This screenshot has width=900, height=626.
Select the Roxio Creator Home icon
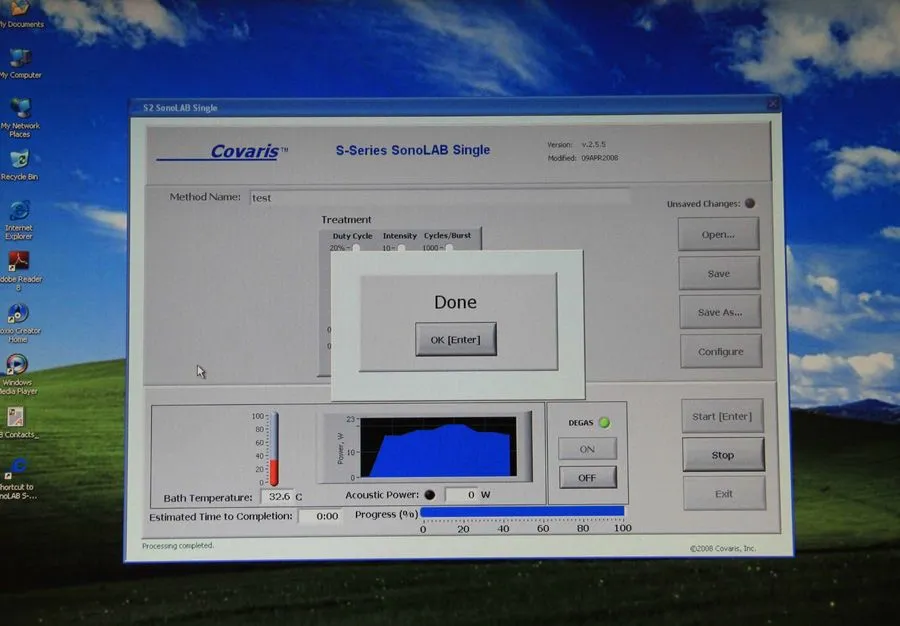click(19, 323)
